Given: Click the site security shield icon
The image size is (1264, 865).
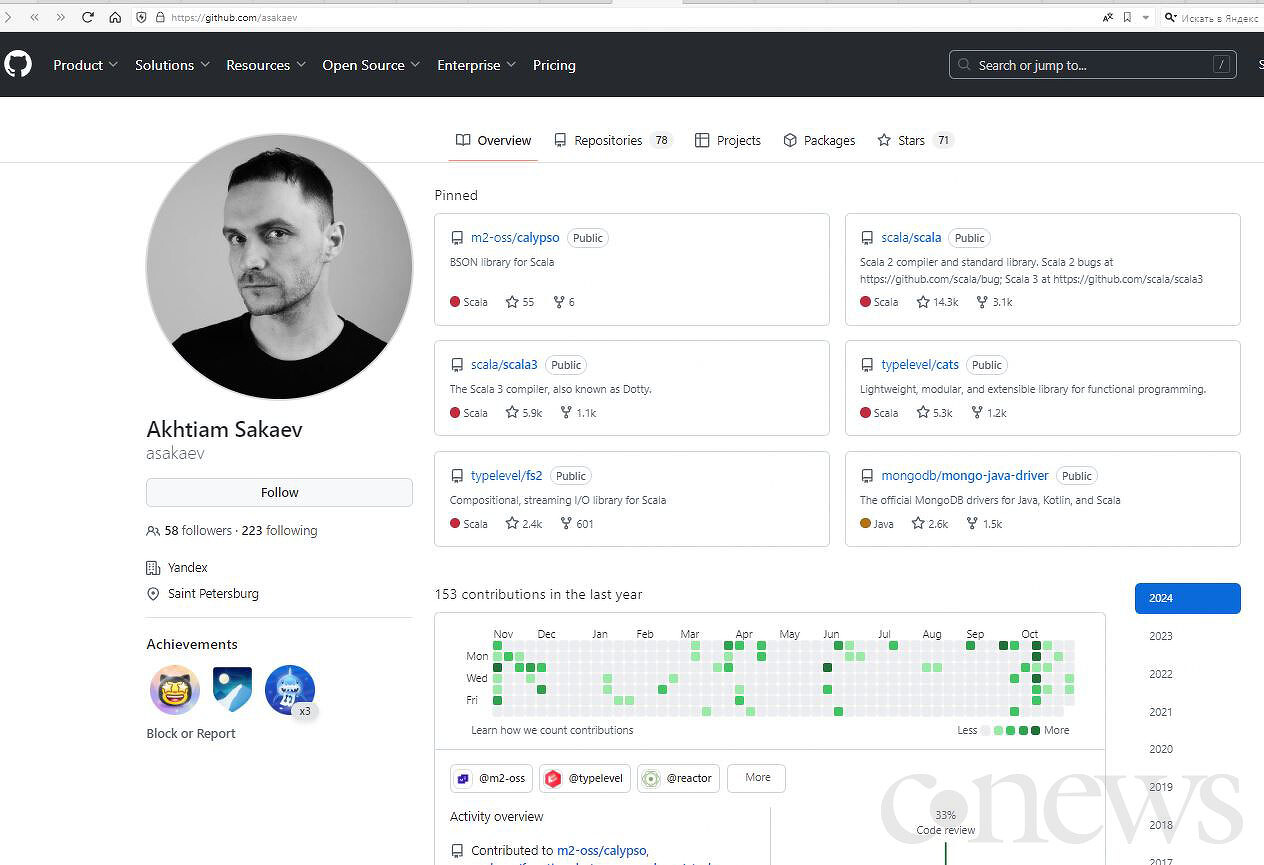Looking at the screenshot, I should coord(140,17).
